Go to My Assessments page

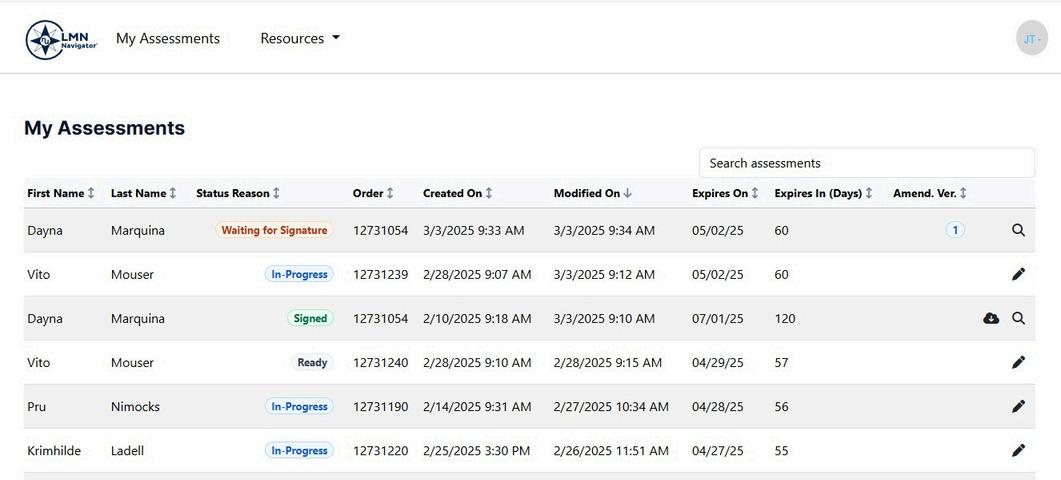[168, 38]
